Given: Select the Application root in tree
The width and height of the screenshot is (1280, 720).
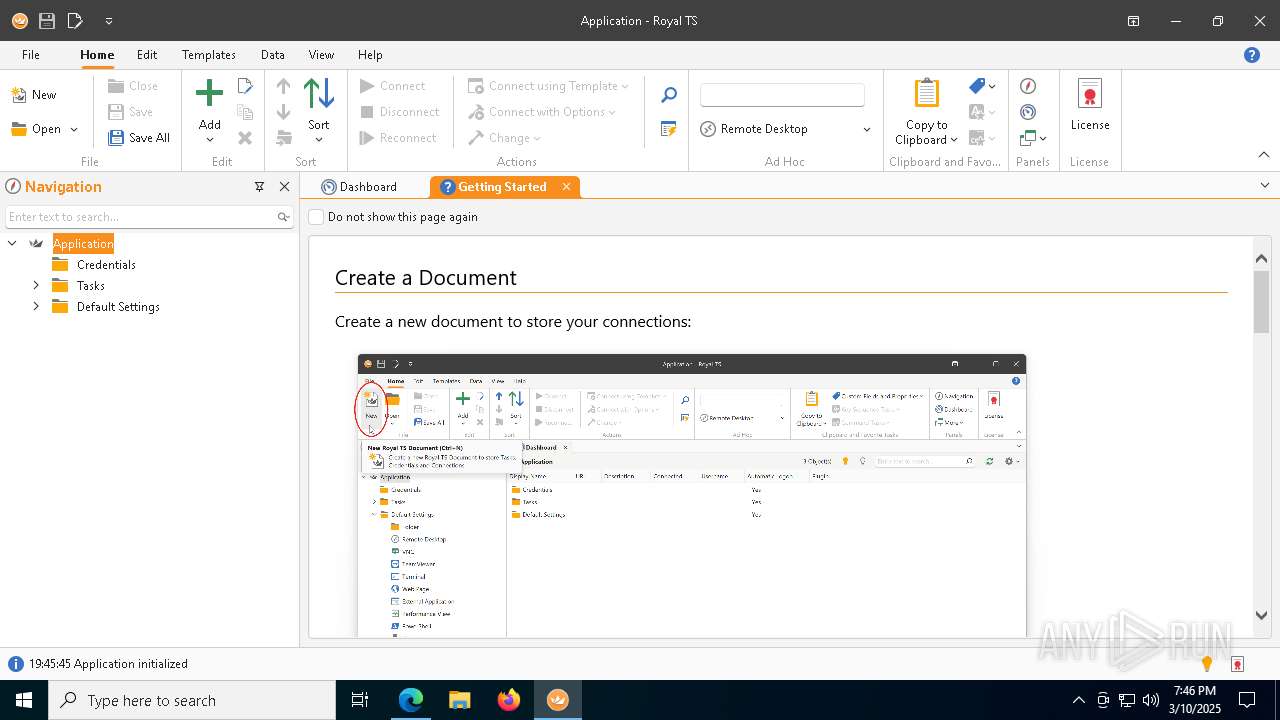Looking at the screenshot, I should (83, 244).
